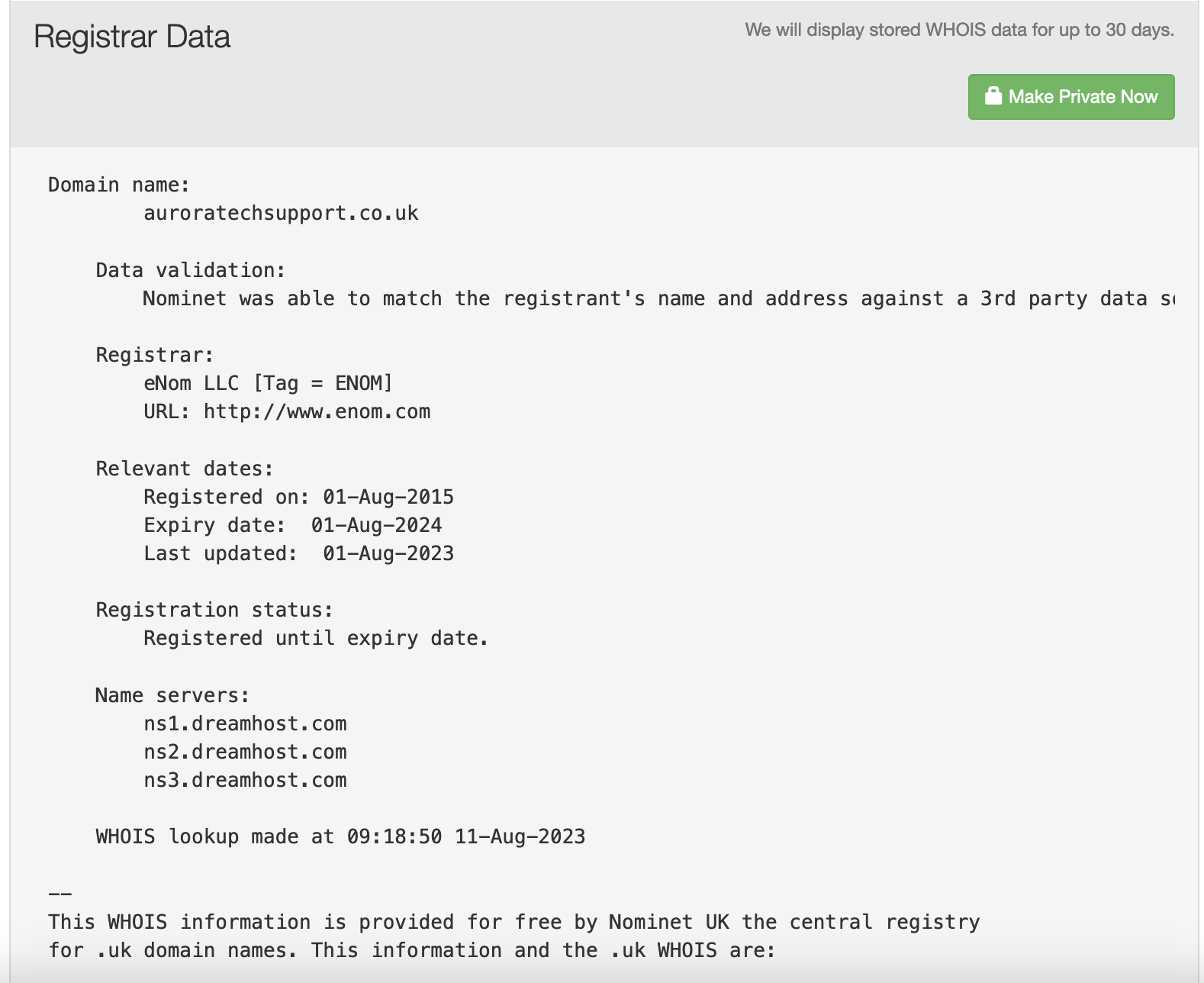The height and width of the screenshot is (983, 1204).
Task: Click the Registrar Data heading
Action: point(132,37)
